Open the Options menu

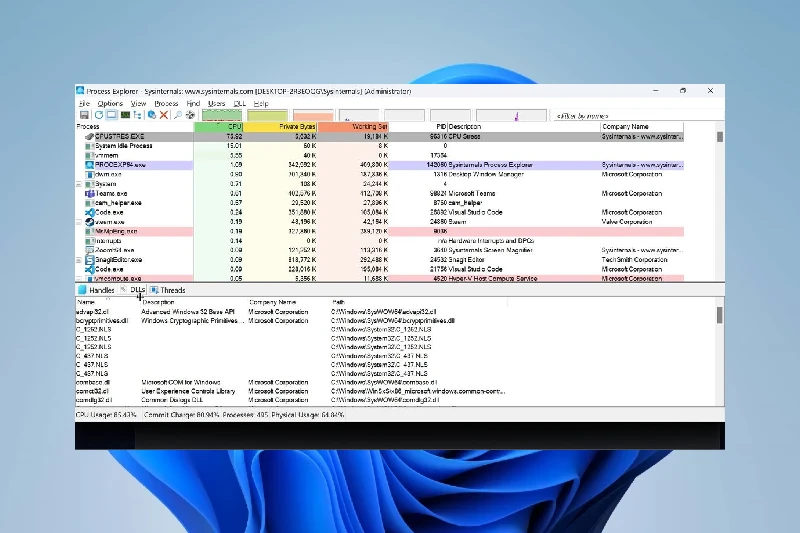point(110,104)
